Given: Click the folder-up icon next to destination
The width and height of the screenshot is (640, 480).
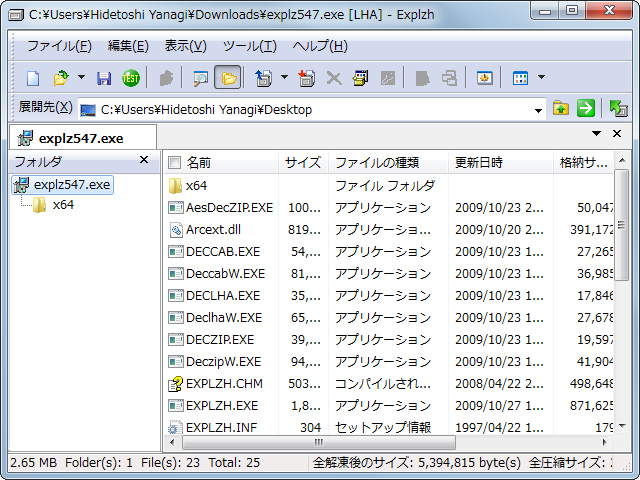Looking at the screenshot, I should click(x=561, y=109).
